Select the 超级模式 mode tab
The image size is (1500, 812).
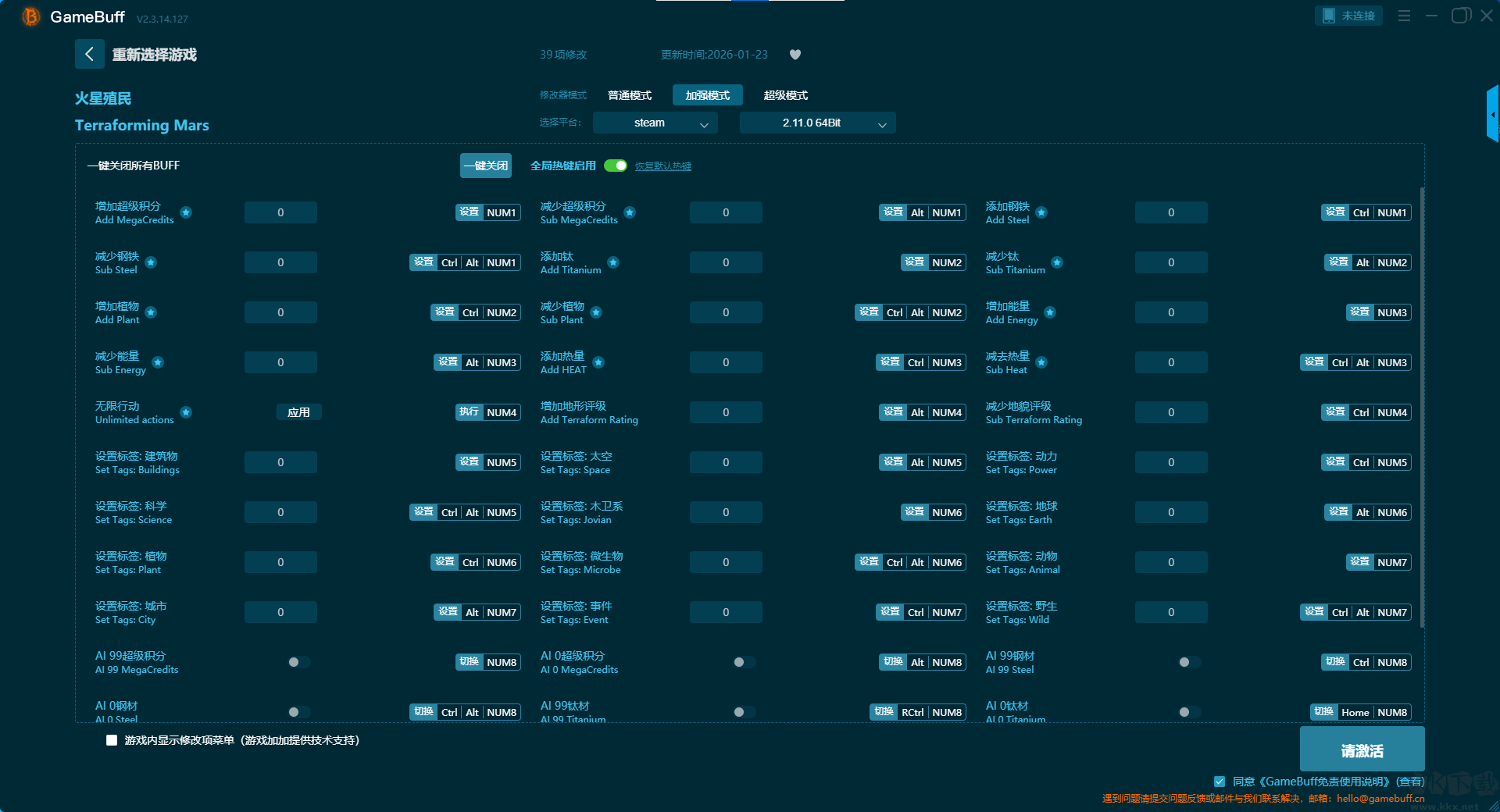pos(786,95)
